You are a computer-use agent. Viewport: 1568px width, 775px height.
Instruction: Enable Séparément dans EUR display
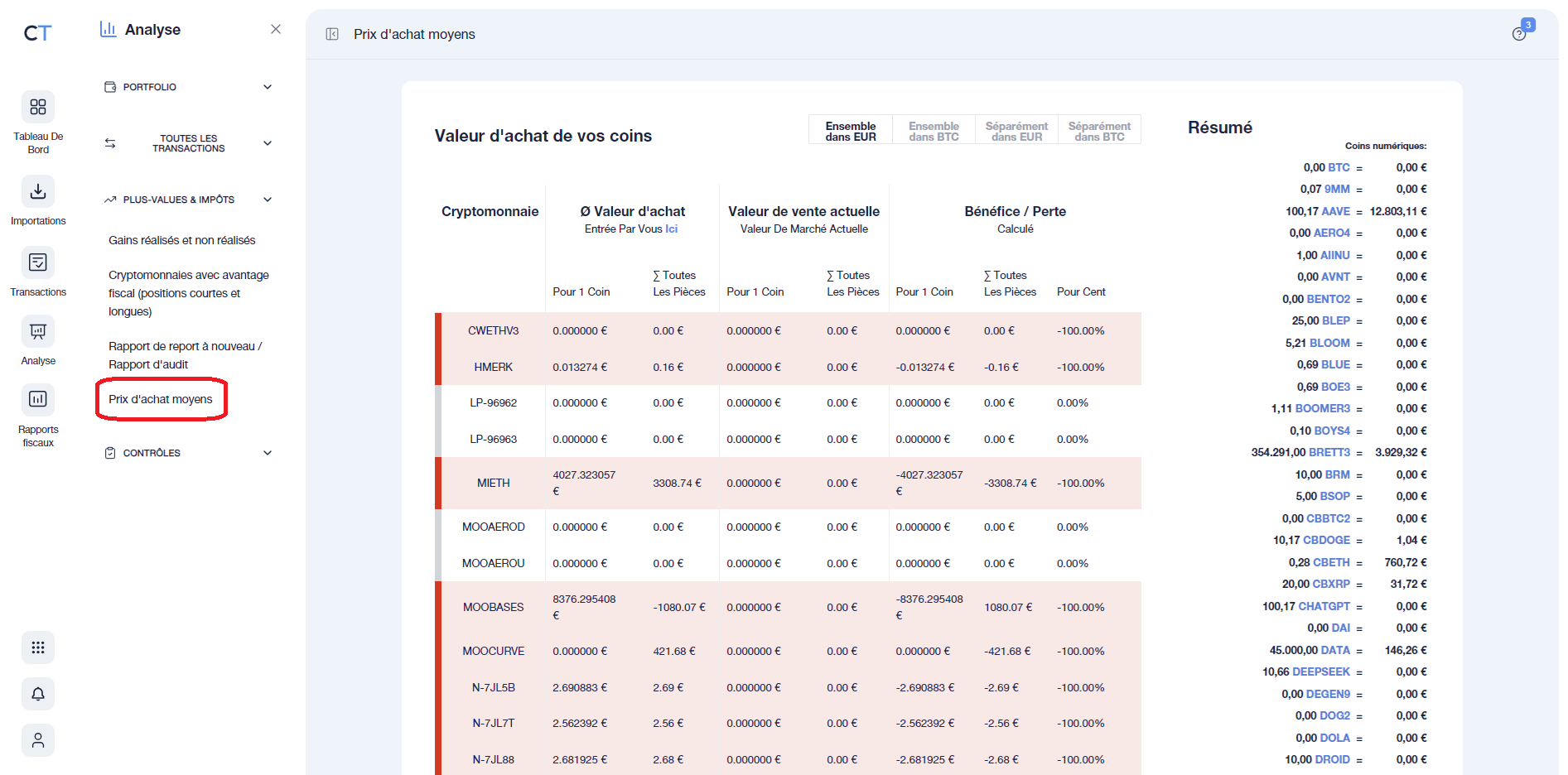tap(1016, 129)
